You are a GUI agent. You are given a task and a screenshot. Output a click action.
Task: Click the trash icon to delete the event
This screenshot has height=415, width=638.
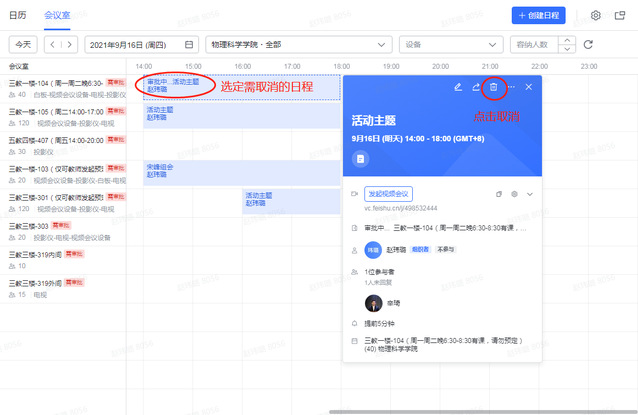click(x=493, y=88)
